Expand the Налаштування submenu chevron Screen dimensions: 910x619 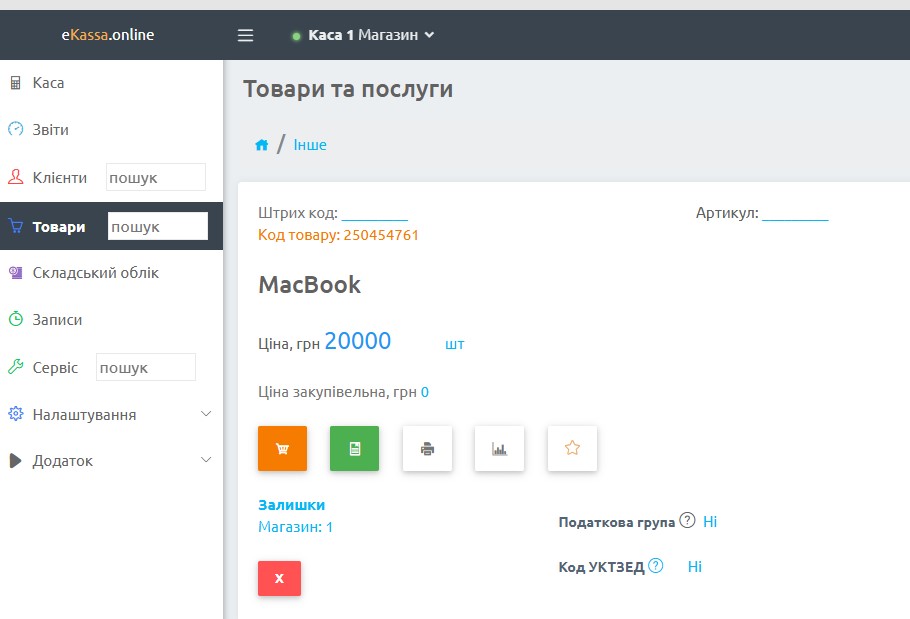point(206,414)
